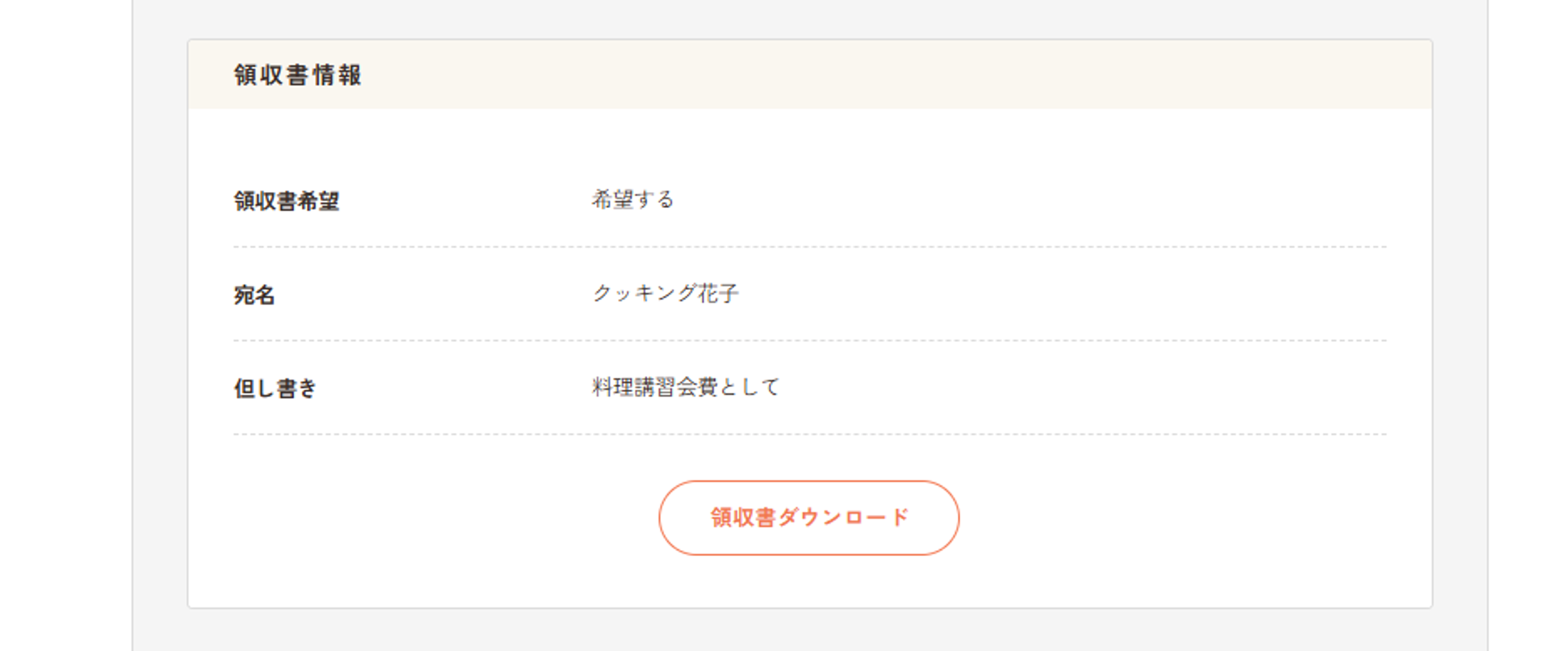Click the white strip beside the left black bar

[x=102, y=326]
